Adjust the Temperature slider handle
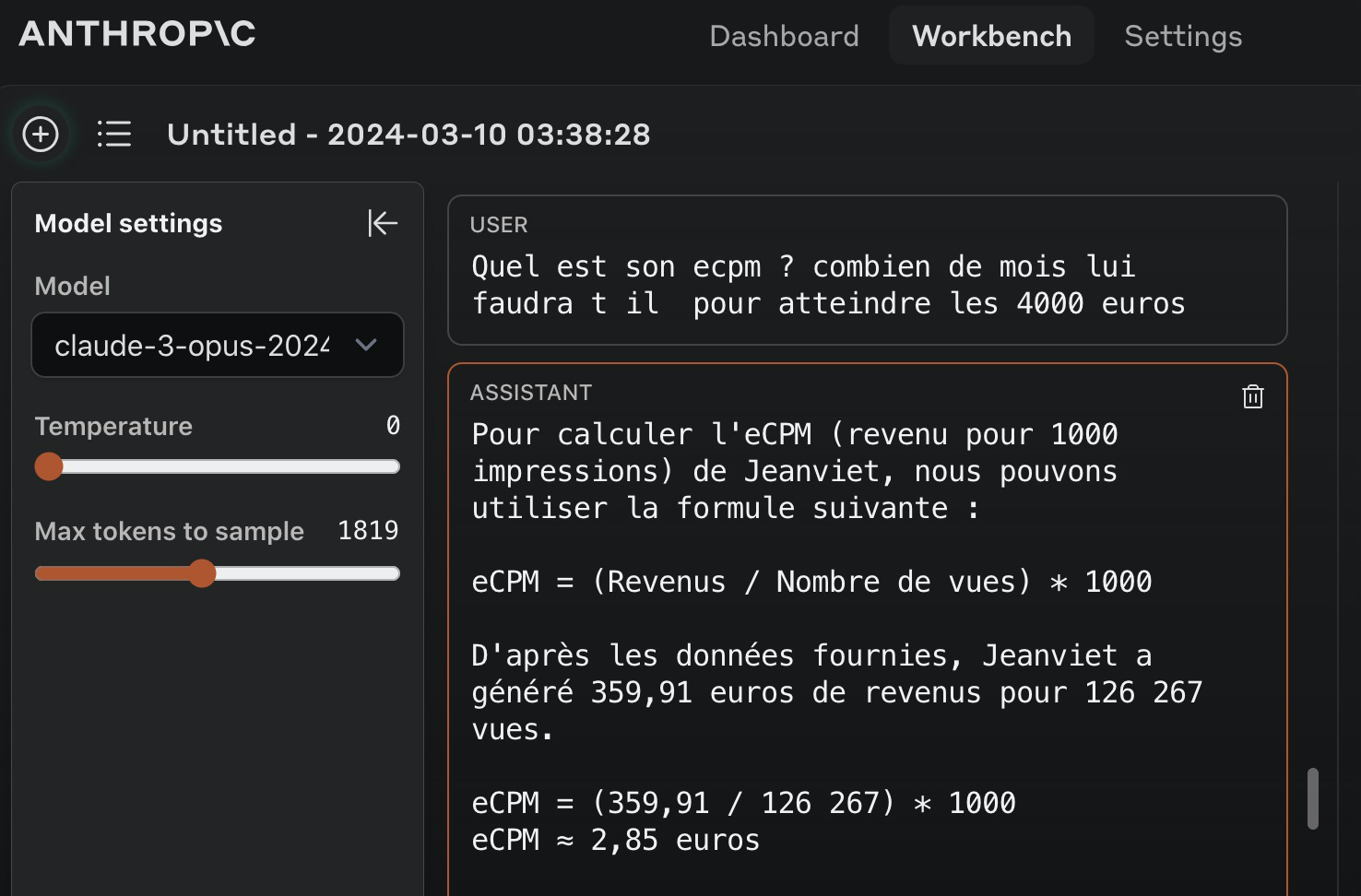Screen dimensions: 1361x896 click(49, 466)
